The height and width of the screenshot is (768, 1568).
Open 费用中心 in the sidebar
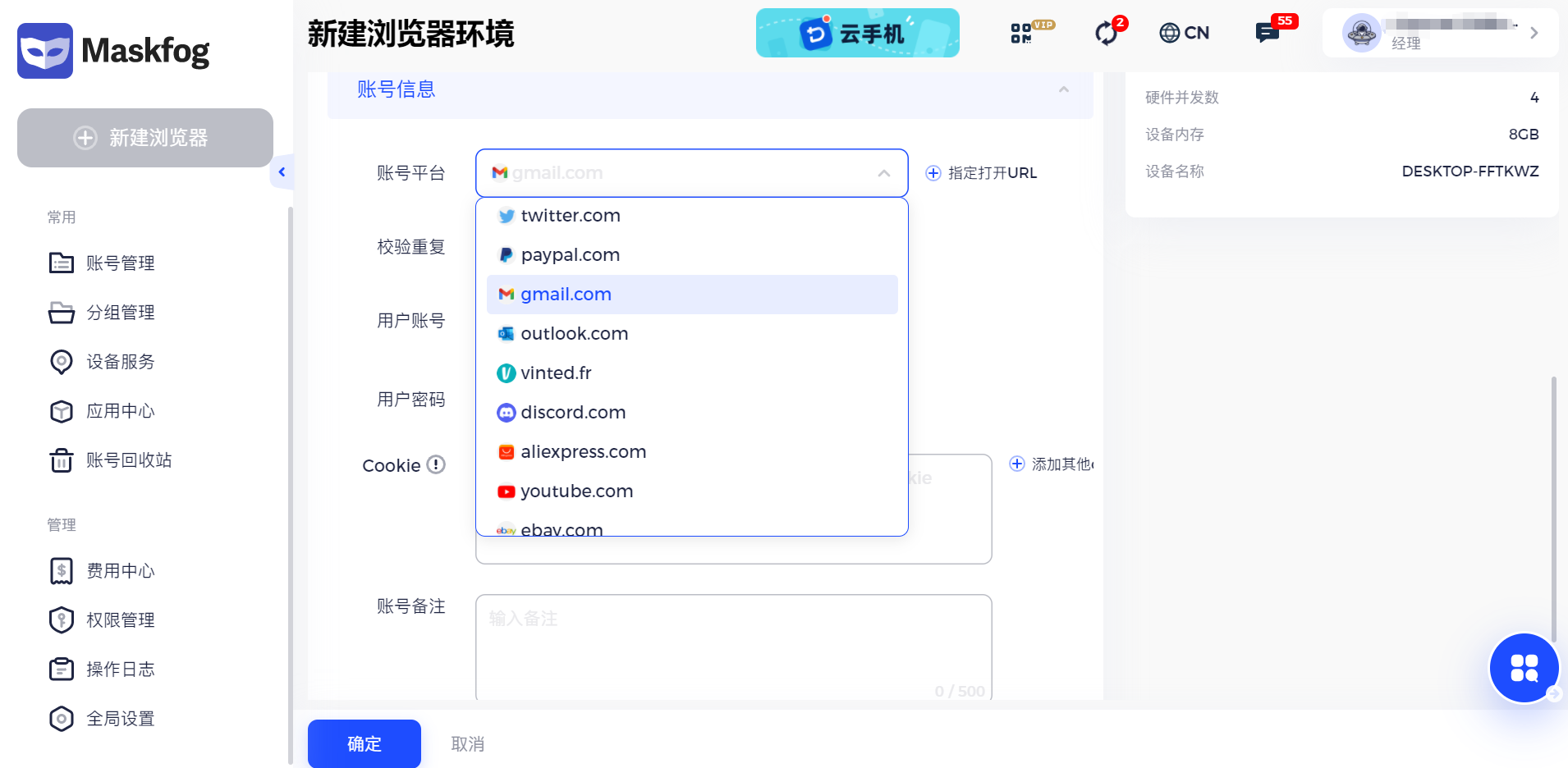tap(103, 571)
